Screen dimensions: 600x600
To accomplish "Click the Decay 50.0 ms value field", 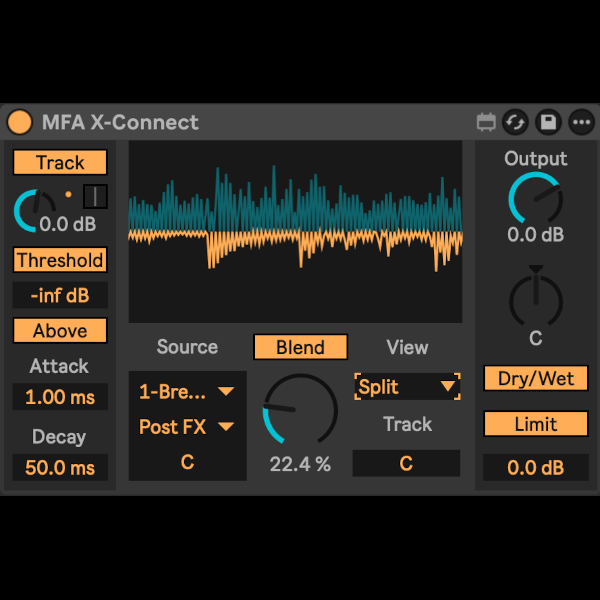I will click(x=60, y=468).
